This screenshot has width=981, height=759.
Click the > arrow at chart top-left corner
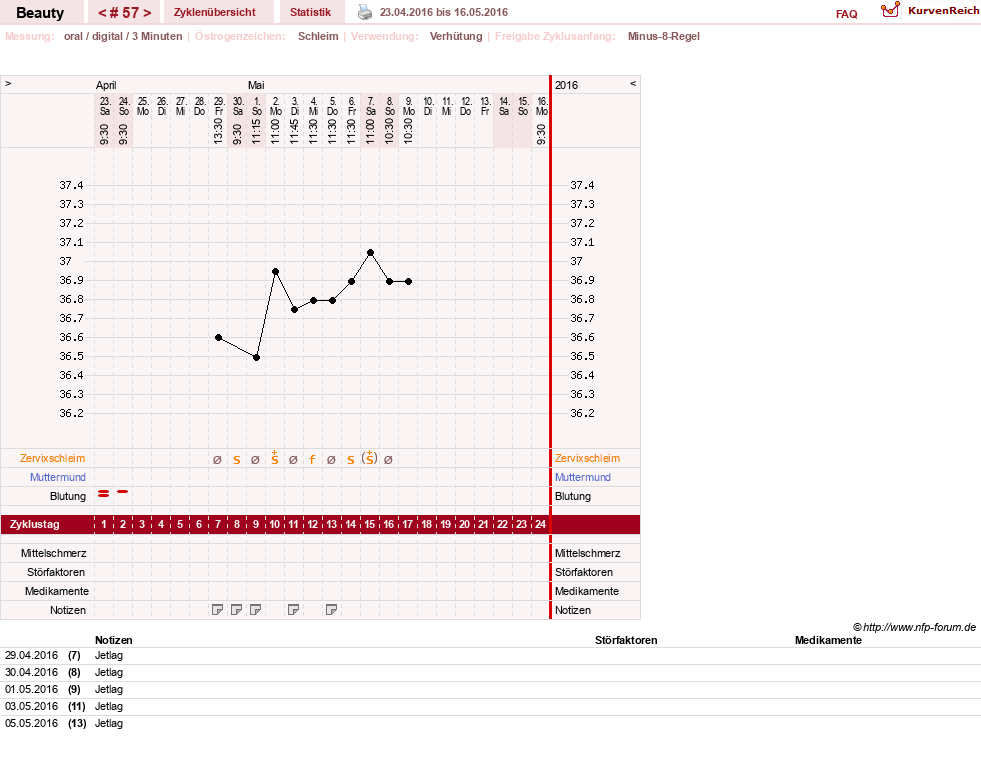click(8, 83)
